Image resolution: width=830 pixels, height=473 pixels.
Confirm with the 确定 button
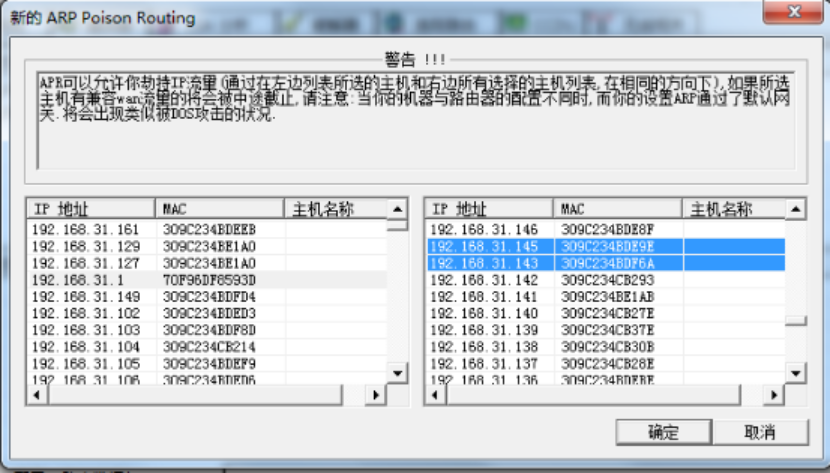[x=664, y=432]
